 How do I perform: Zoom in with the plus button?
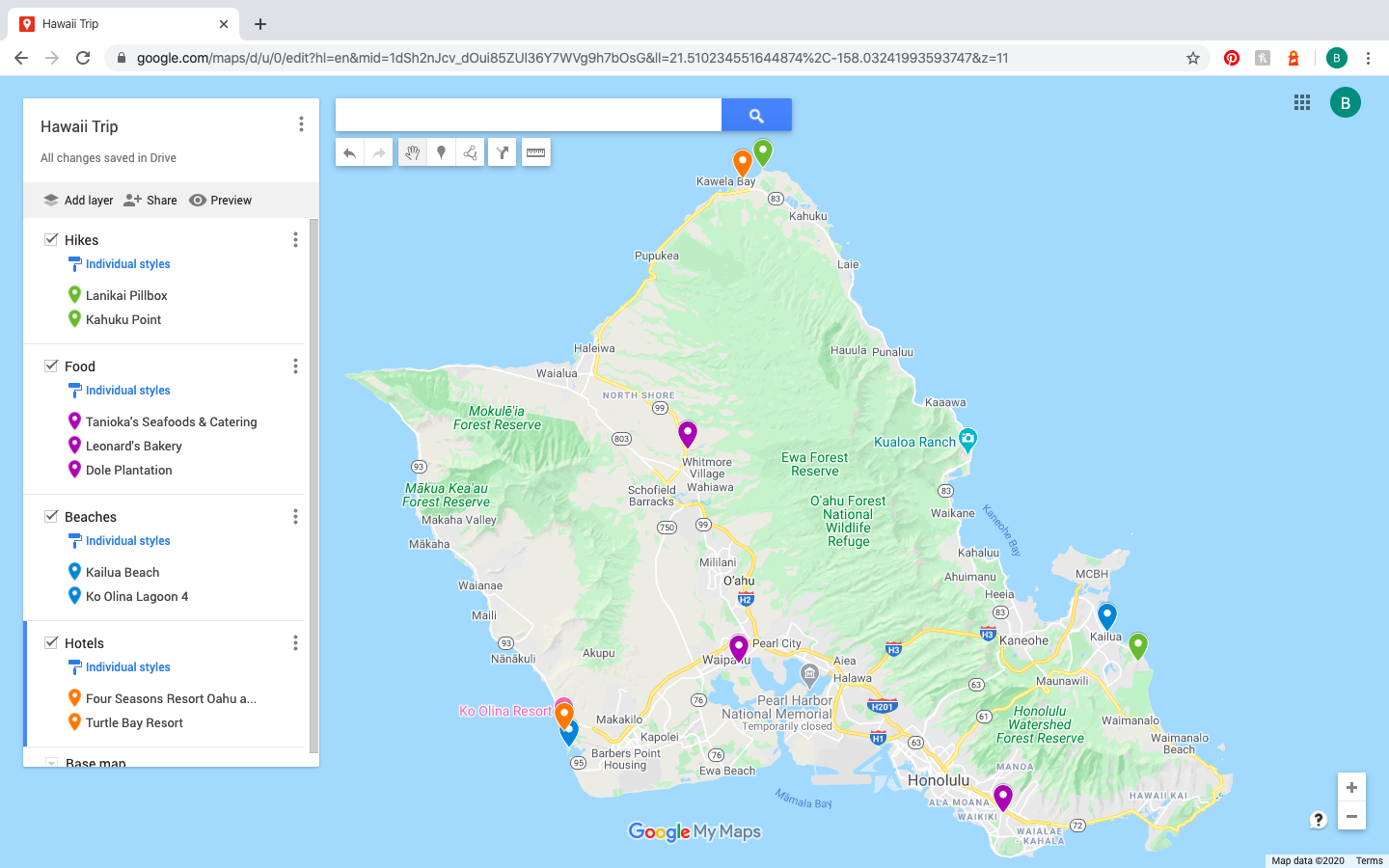tap(1351, 787)
